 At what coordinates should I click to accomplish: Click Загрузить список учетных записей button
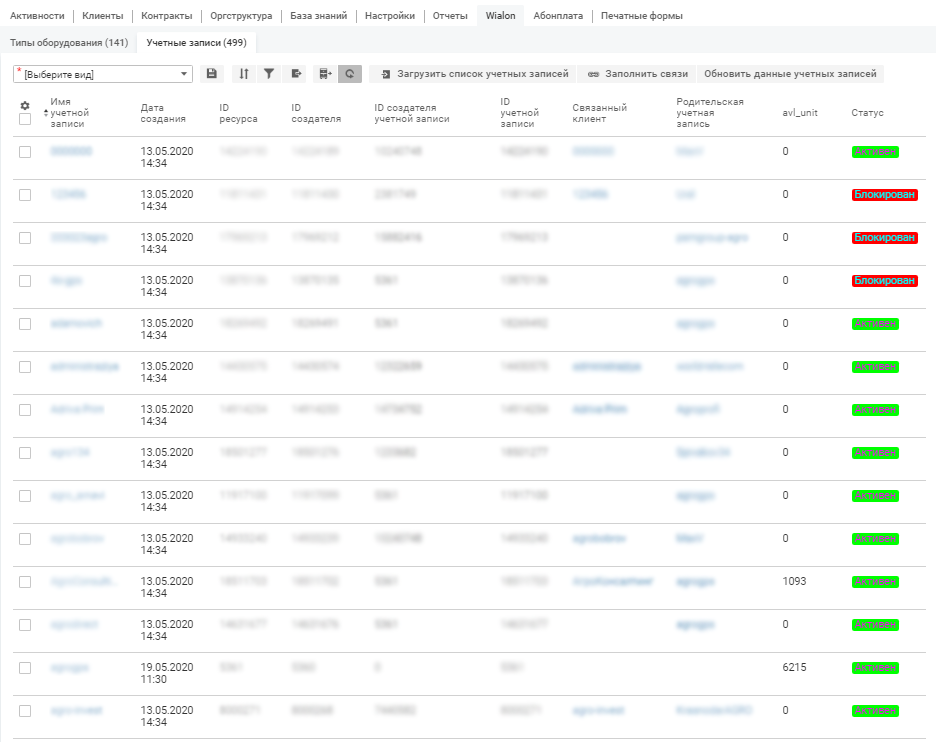point(474,74)
